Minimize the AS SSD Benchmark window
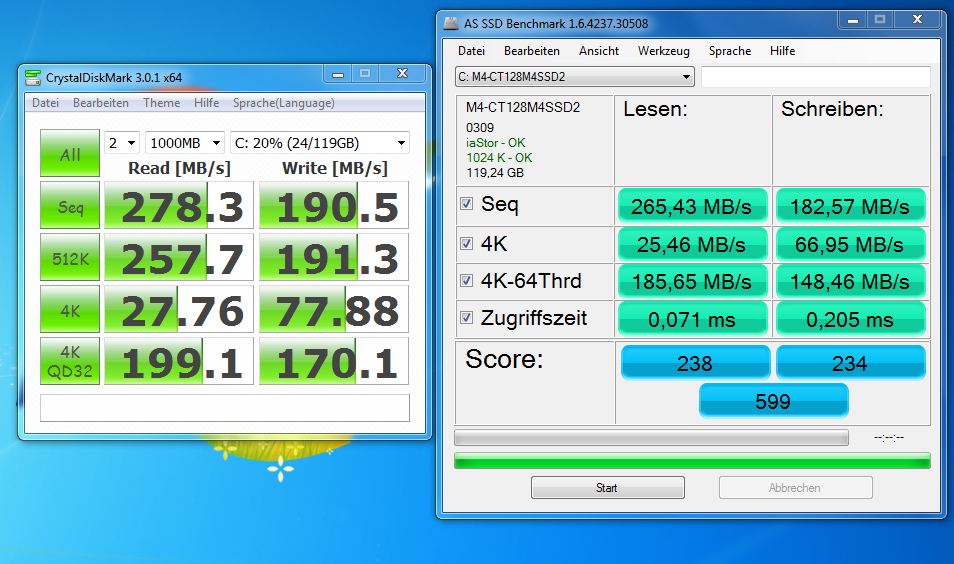The width and height of the screenshot is (954, 564). [852, 20]
